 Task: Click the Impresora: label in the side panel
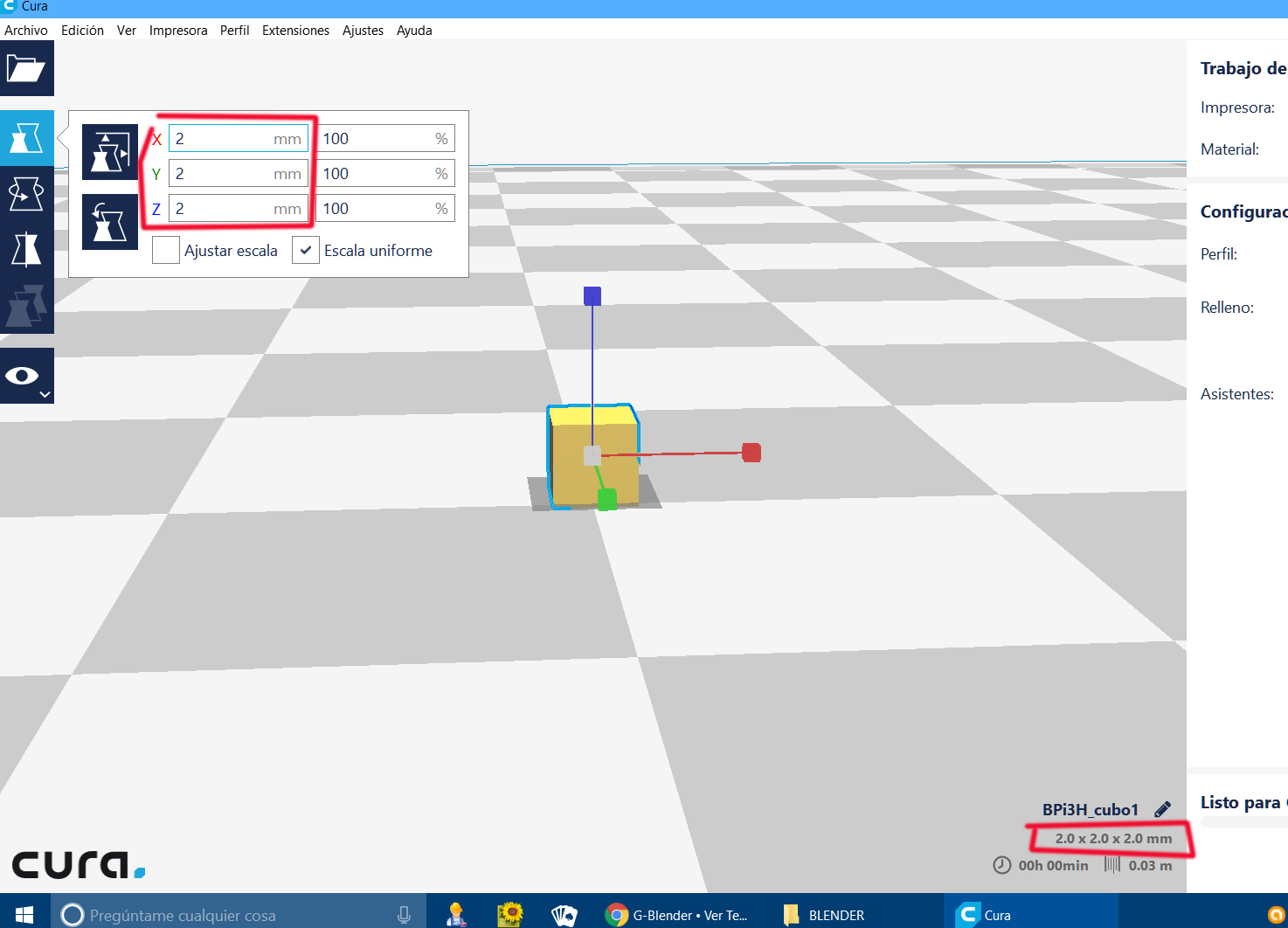click(x=1237, y=107)
